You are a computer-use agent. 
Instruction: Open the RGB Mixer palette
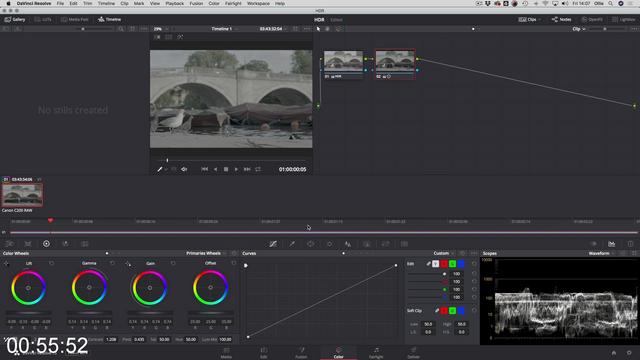pos(65,244)
